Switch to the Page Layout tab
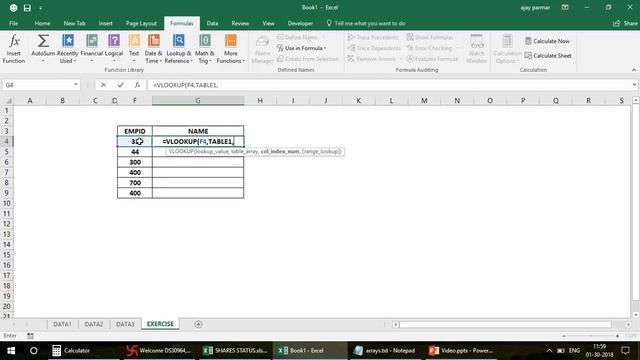Image resolution: width=640 pixels, height=360 pixels. point(141,23)
